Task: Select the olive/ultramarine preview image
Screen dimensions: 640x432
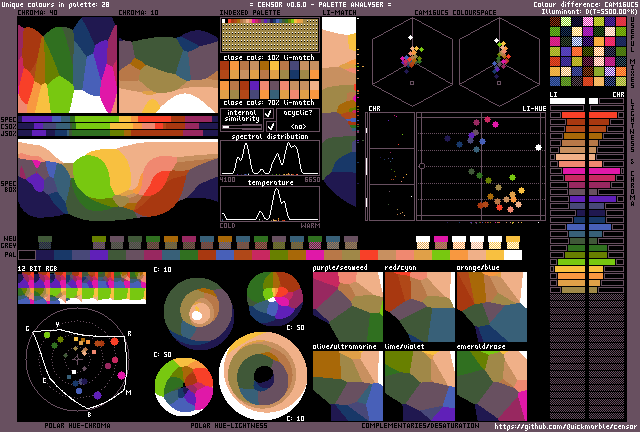Action: pyautogui.click(x=346, y=386)
